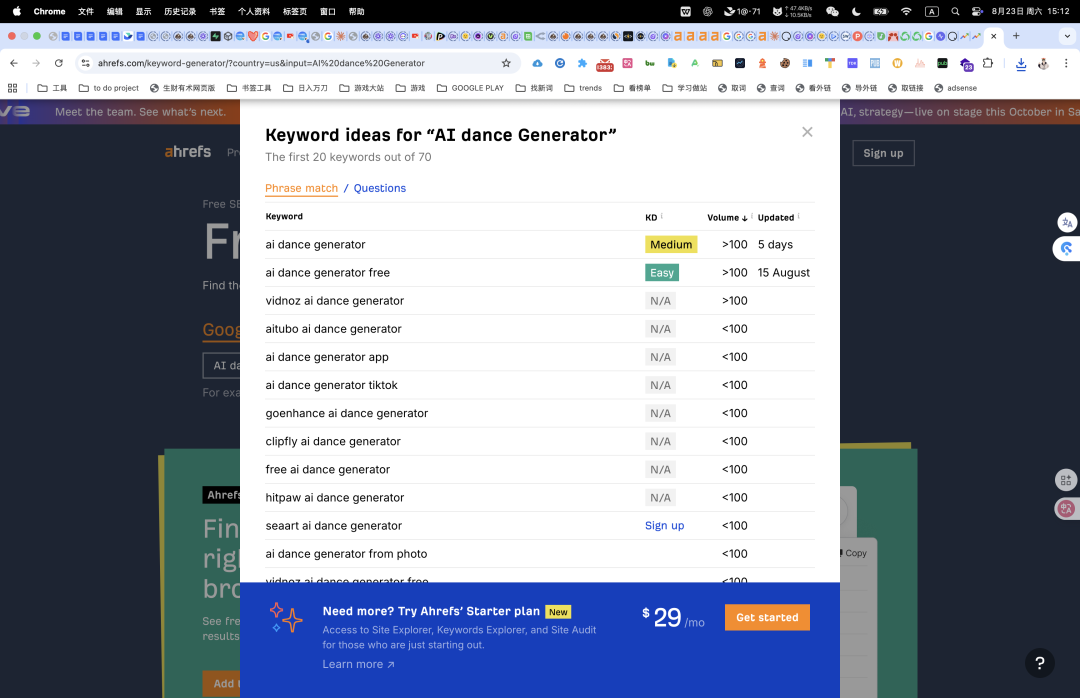
Task: Switch to the Questions tab
Action: (x=380, y=188)
